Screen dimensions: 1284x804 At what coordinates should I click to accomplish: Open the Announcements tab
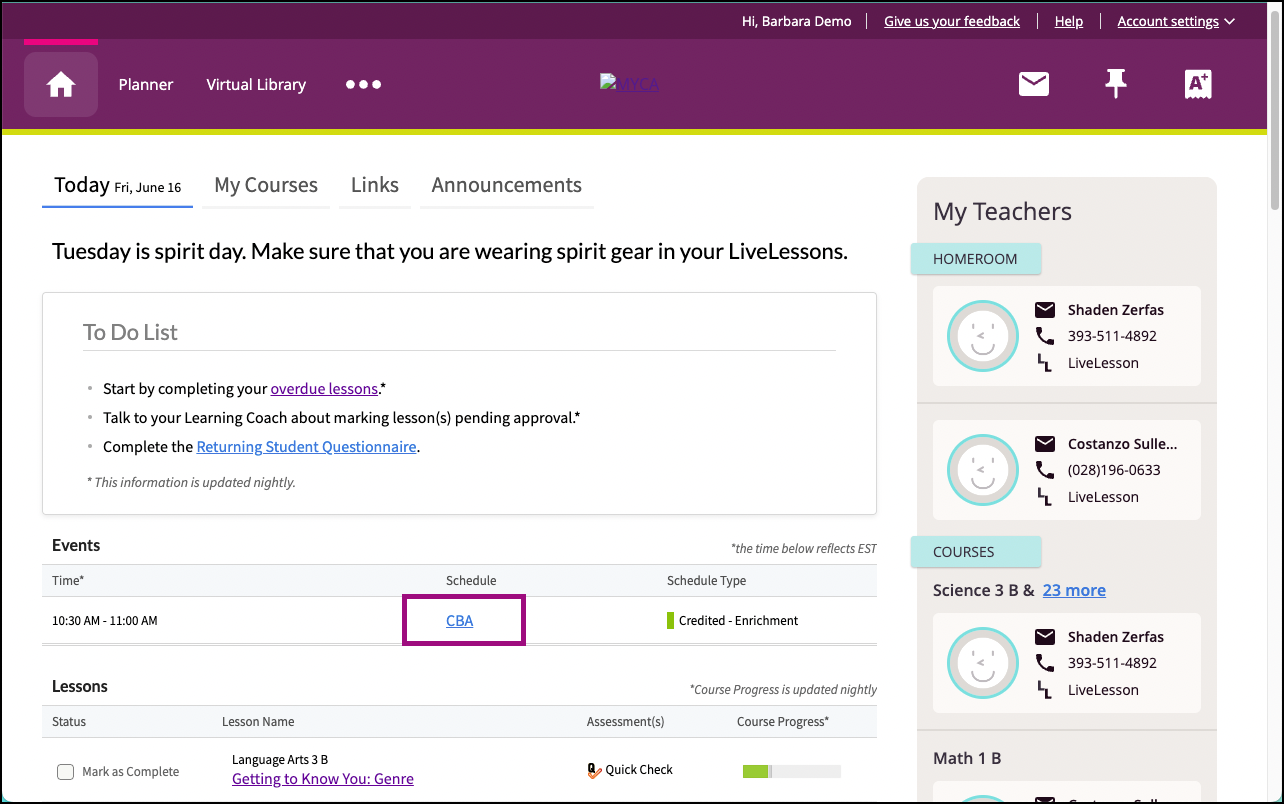tap(506, 185)
